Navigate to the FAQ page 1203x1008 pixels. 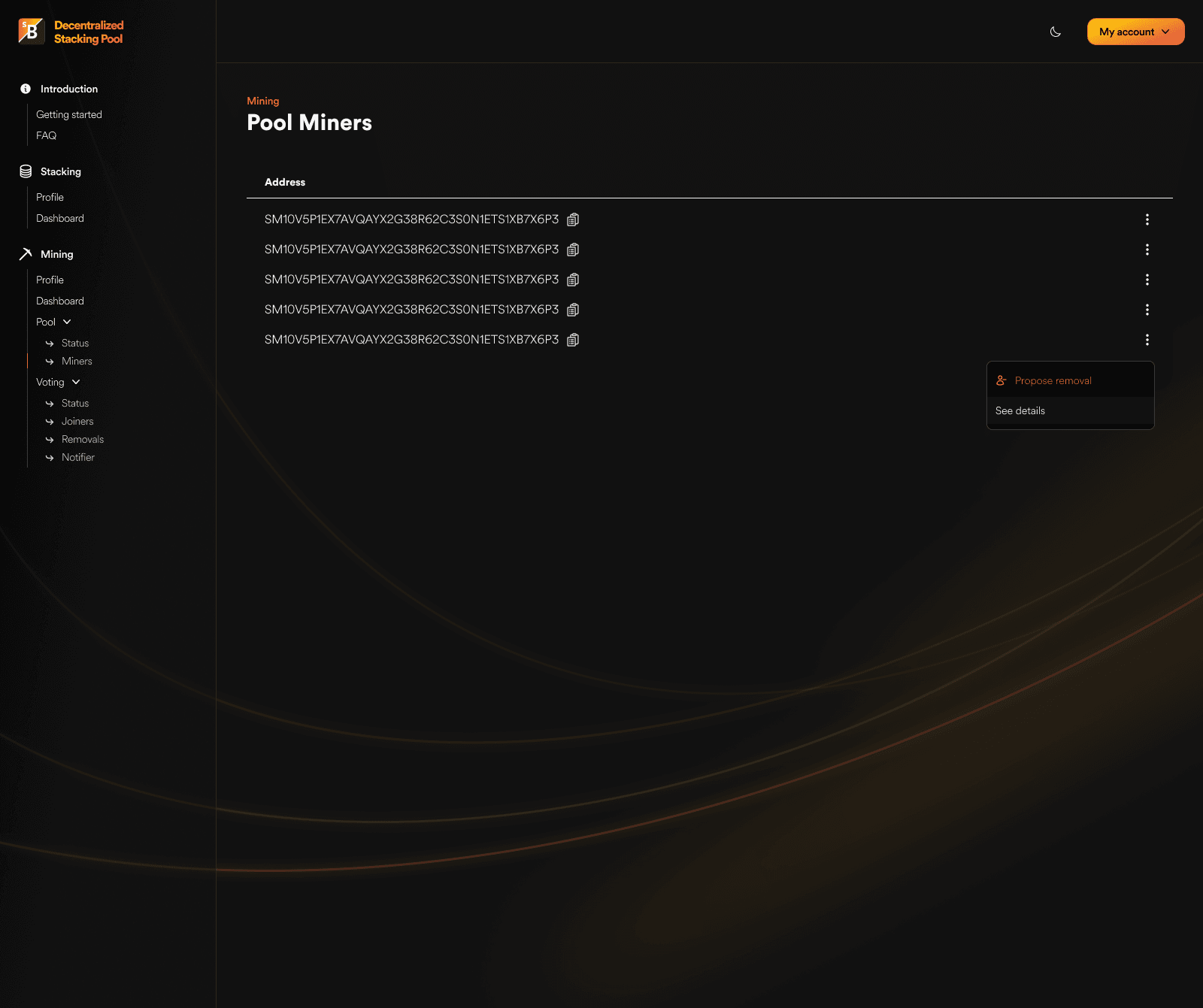click(46, 135)
